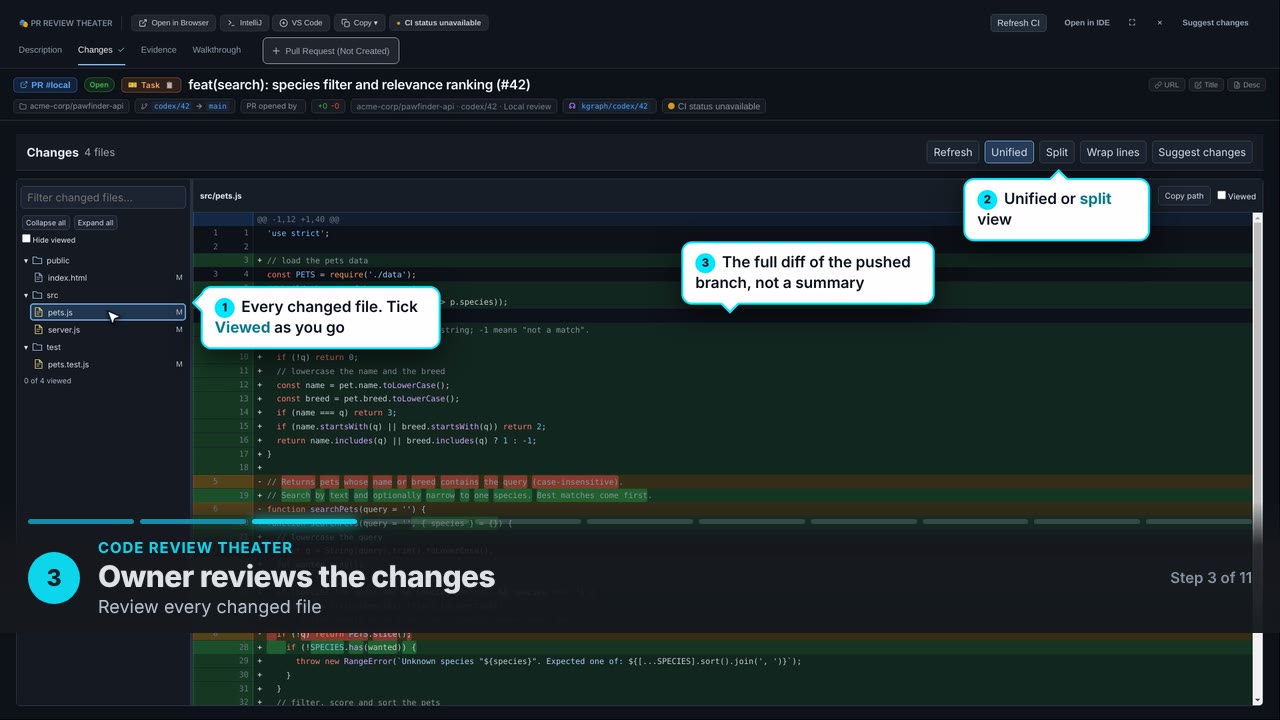Edit the PR title via Title button
This screenshot has width=1280, height=720.
(x=1206, y=85)
